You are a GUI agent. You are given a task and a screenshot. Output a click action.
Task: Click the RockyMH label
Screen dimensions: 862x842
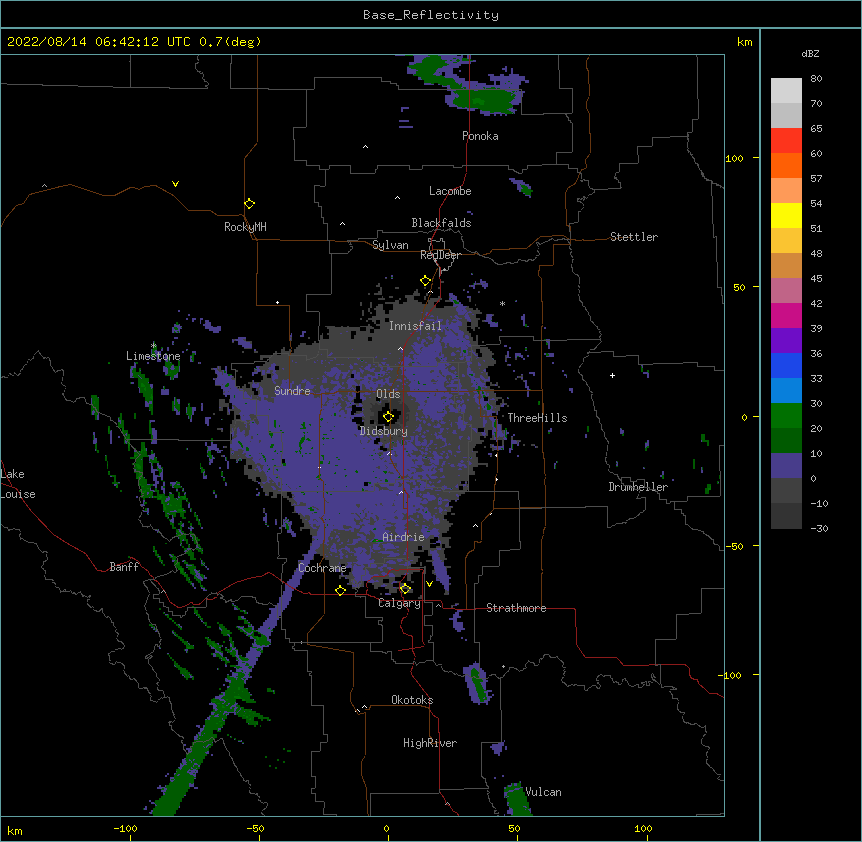(x=245, y=227)
